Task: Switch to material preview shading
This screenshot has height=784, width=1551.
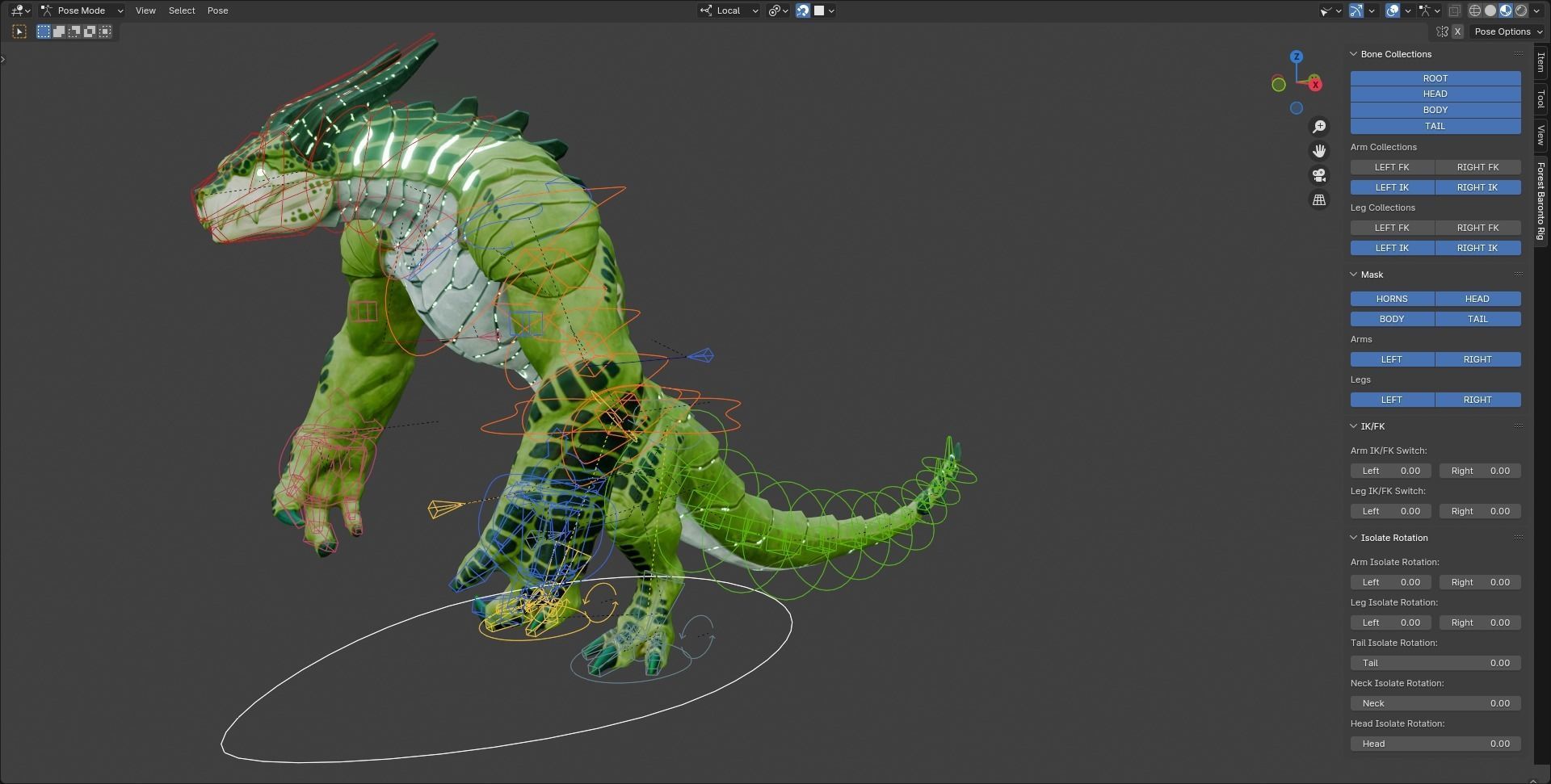Action: tap(1506, 10)
